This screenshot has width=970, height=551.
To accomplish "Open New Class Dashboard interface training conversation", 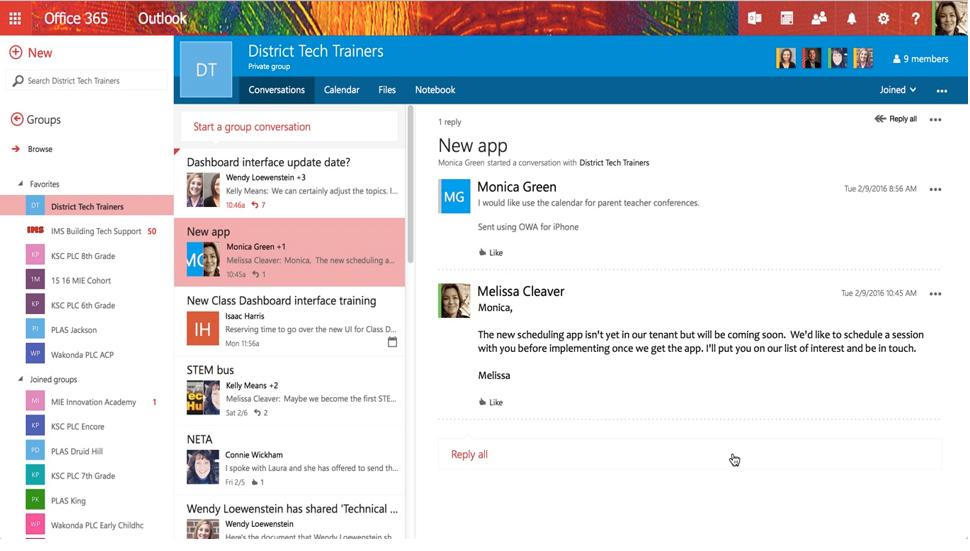I will click(290, 322).
